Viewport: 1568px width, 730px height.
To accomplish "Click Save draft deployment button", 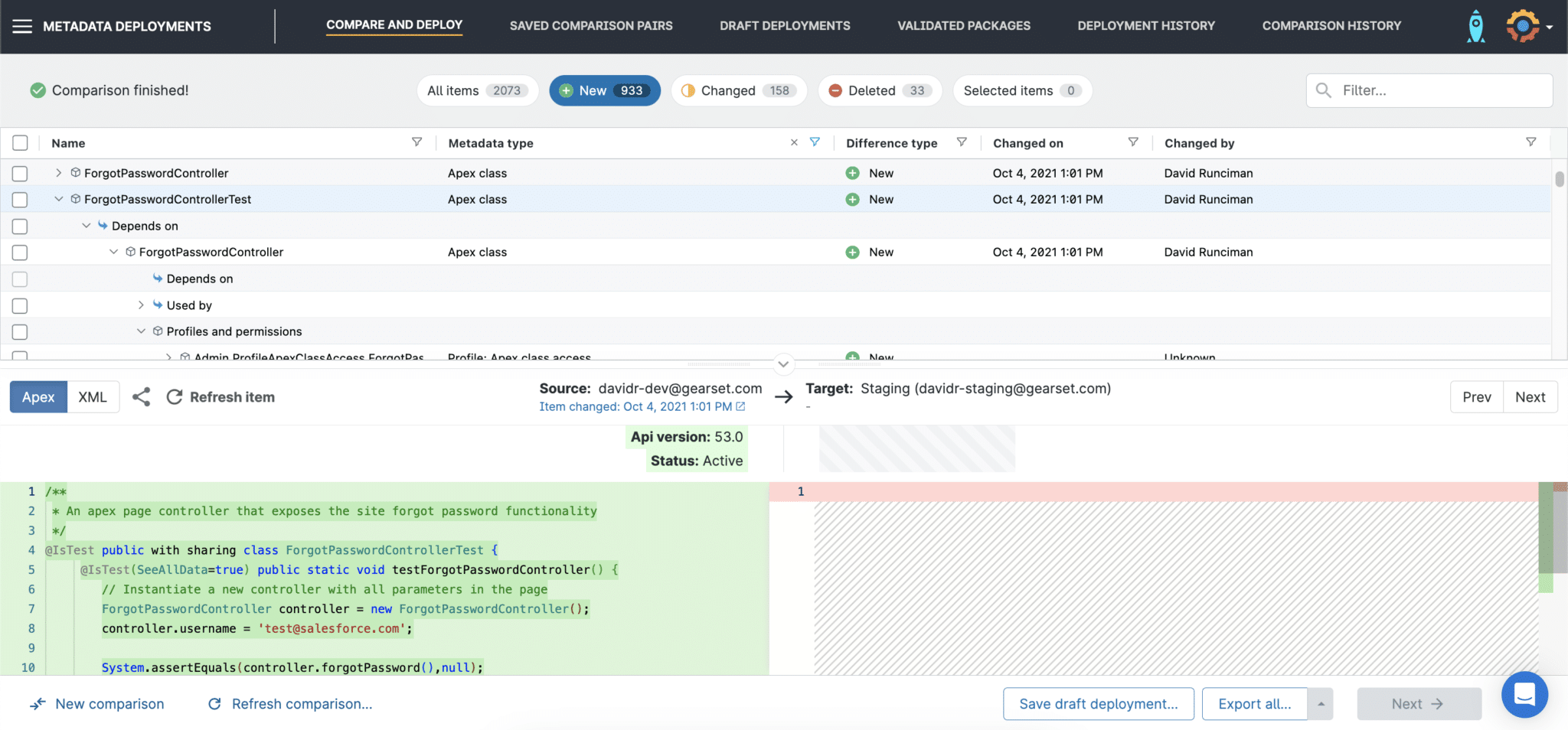I will click(x=1098, y=704).
